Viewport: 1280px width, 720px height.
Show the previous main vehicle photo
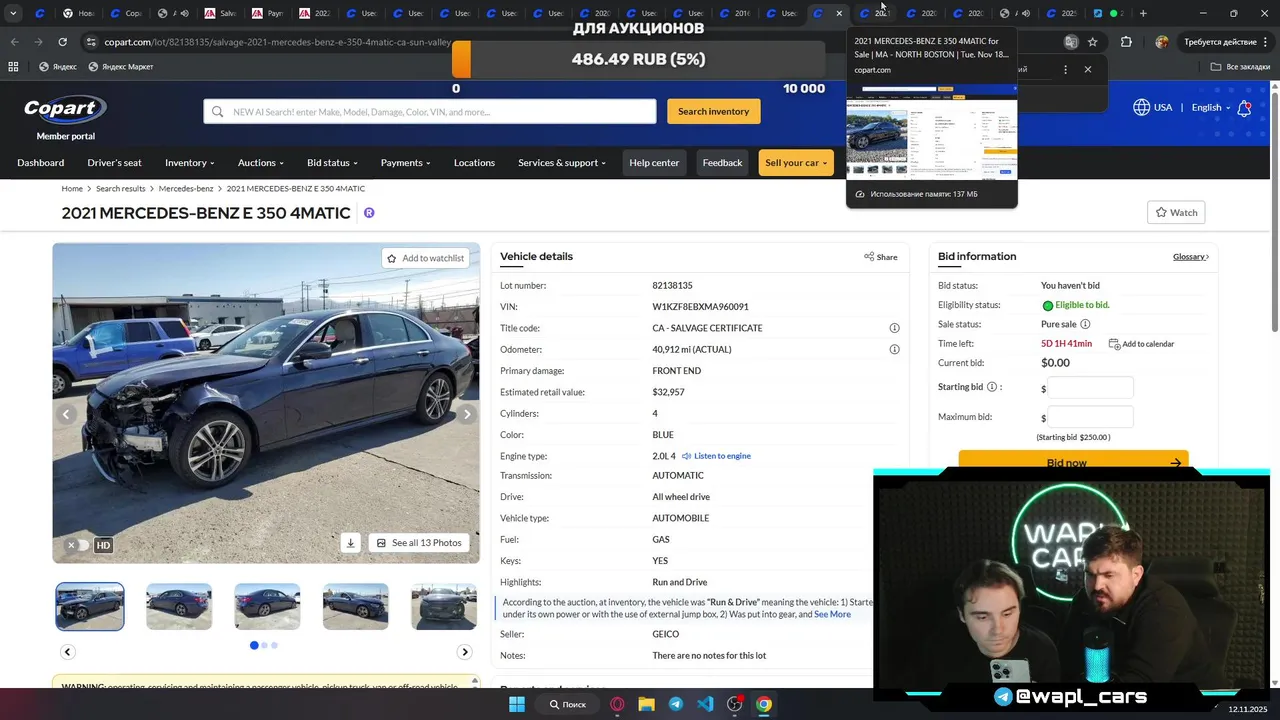66,414
